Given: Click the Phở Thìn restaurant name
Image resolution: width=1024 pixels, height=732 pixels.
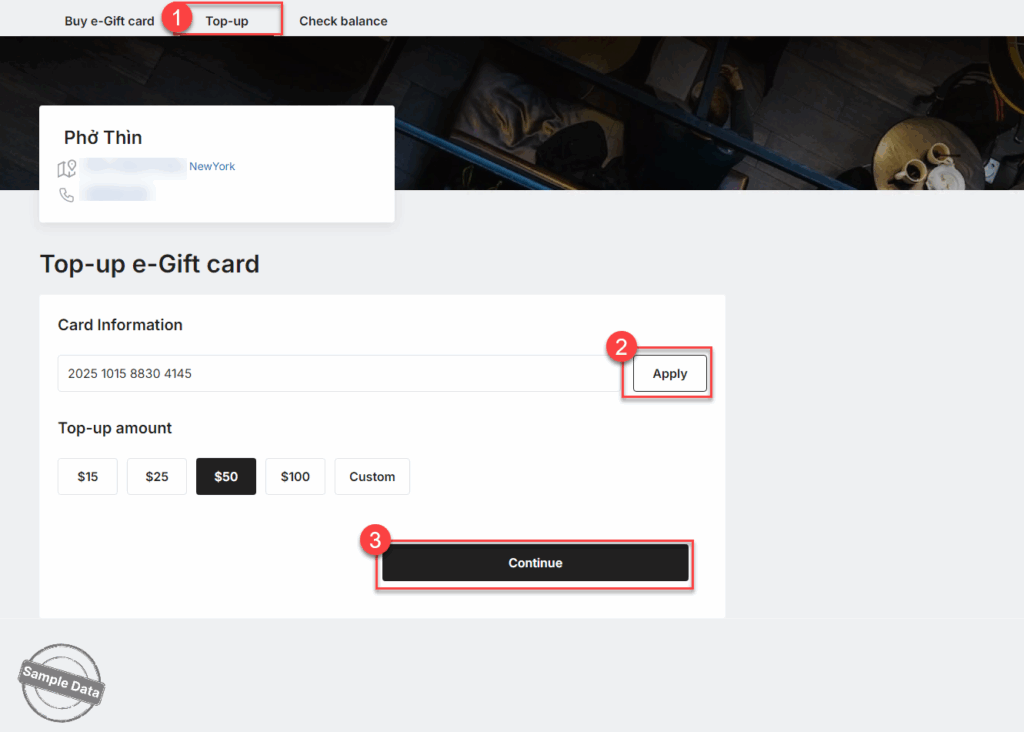Looking at the screenshot, I should click(x=103, y=138).
